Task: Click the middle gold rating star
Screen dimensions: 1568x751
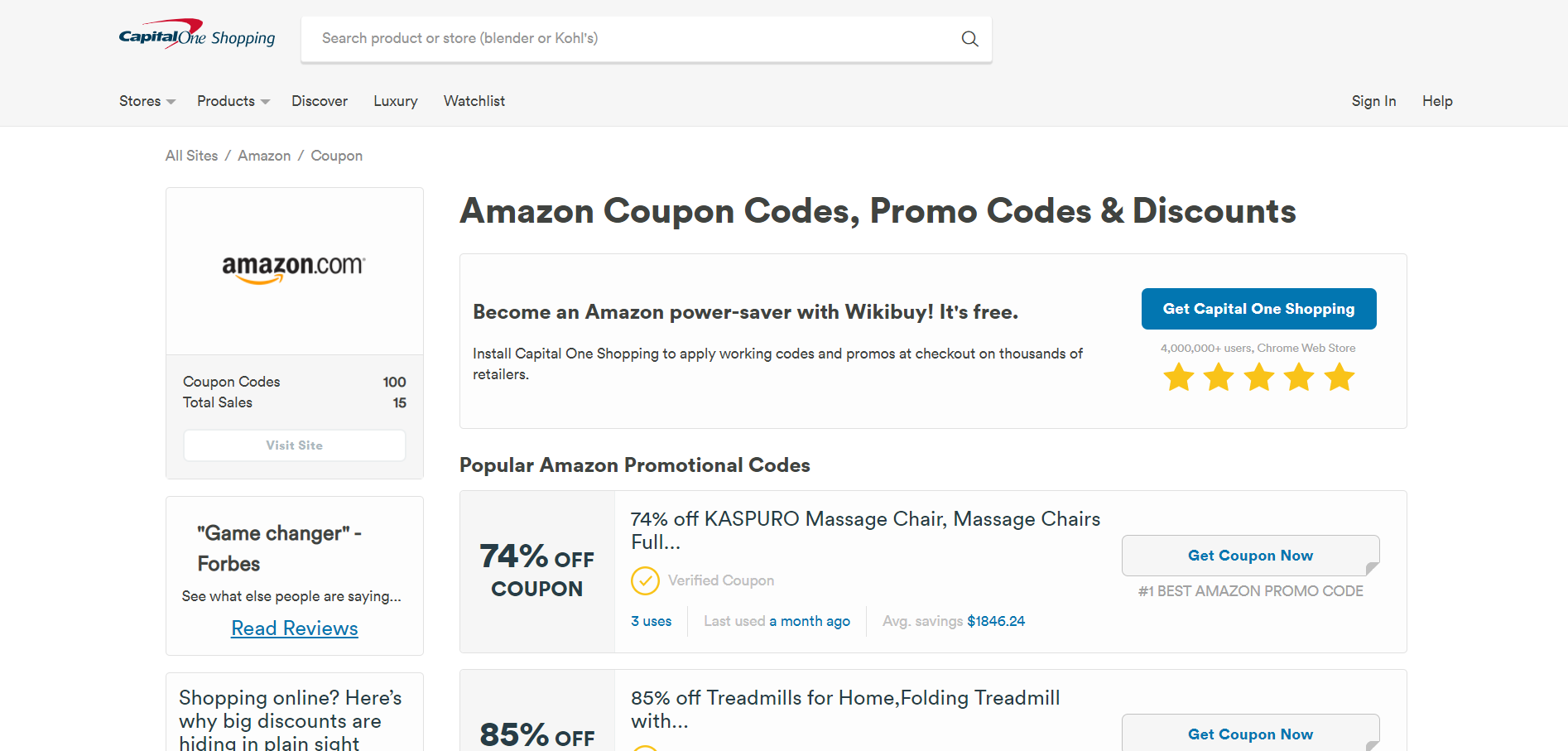Action: click(x=1259, y=378)
